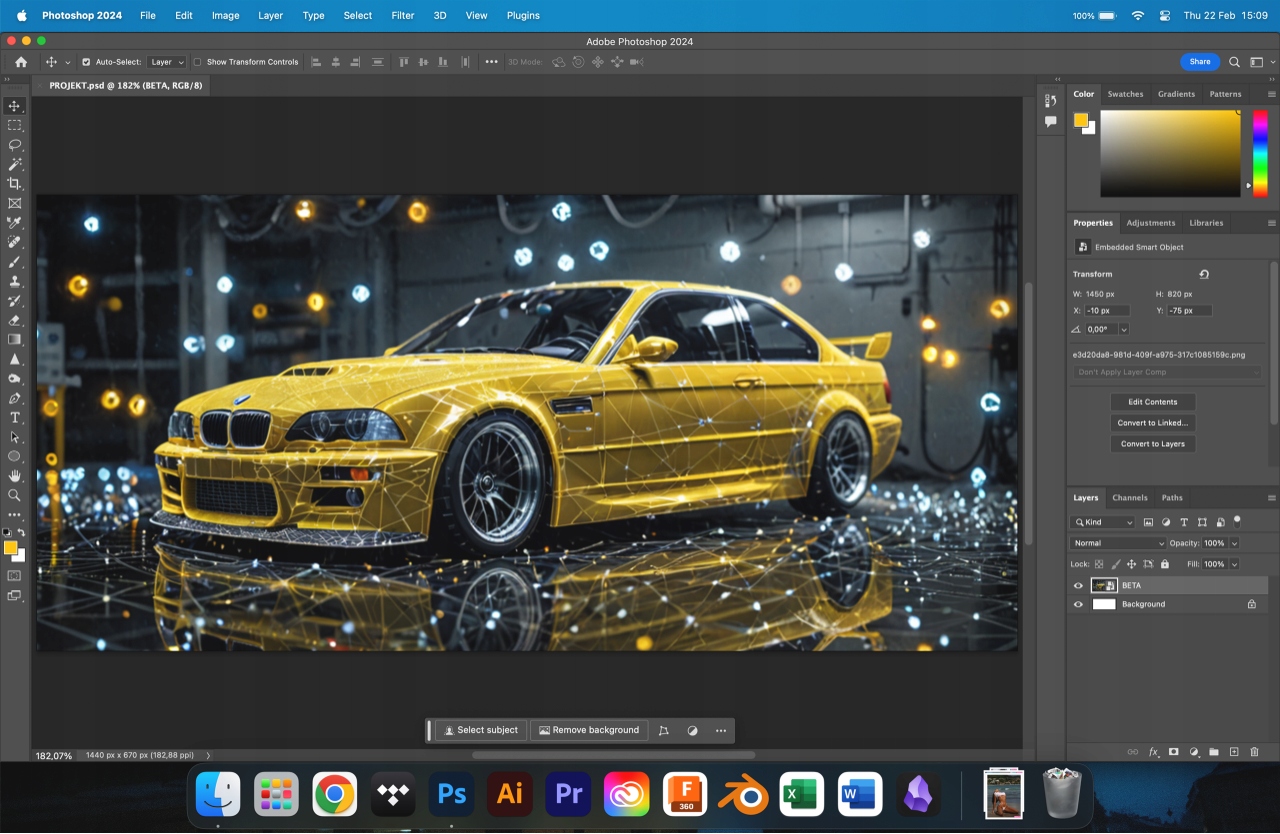Screen dimensions: 1280x834
Task: Hide the BETA layer
Action: pyautogui.click(x=1078, y=586)
